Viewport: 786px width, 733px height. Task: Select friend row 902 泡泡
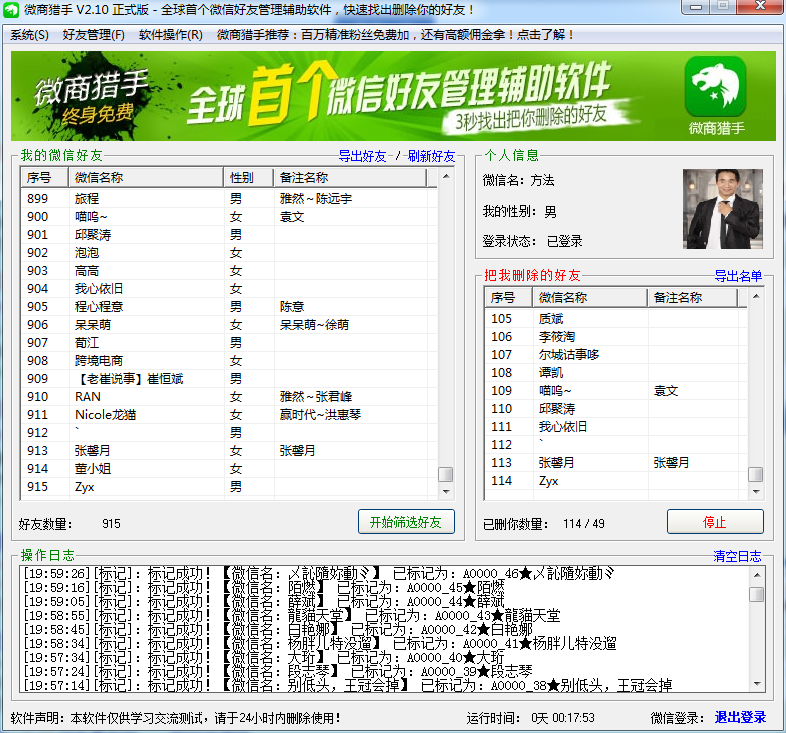coord(229,253)
